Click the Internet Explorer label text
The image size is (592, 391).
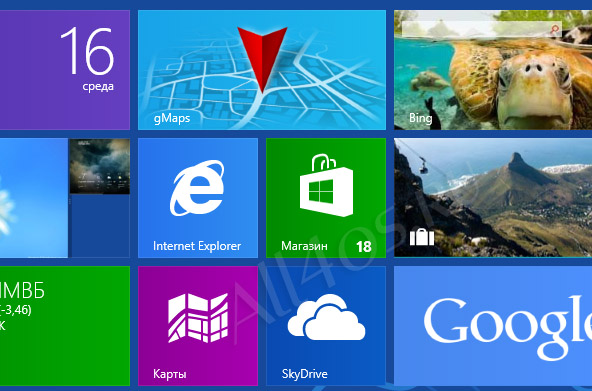(x=197, y=246)
